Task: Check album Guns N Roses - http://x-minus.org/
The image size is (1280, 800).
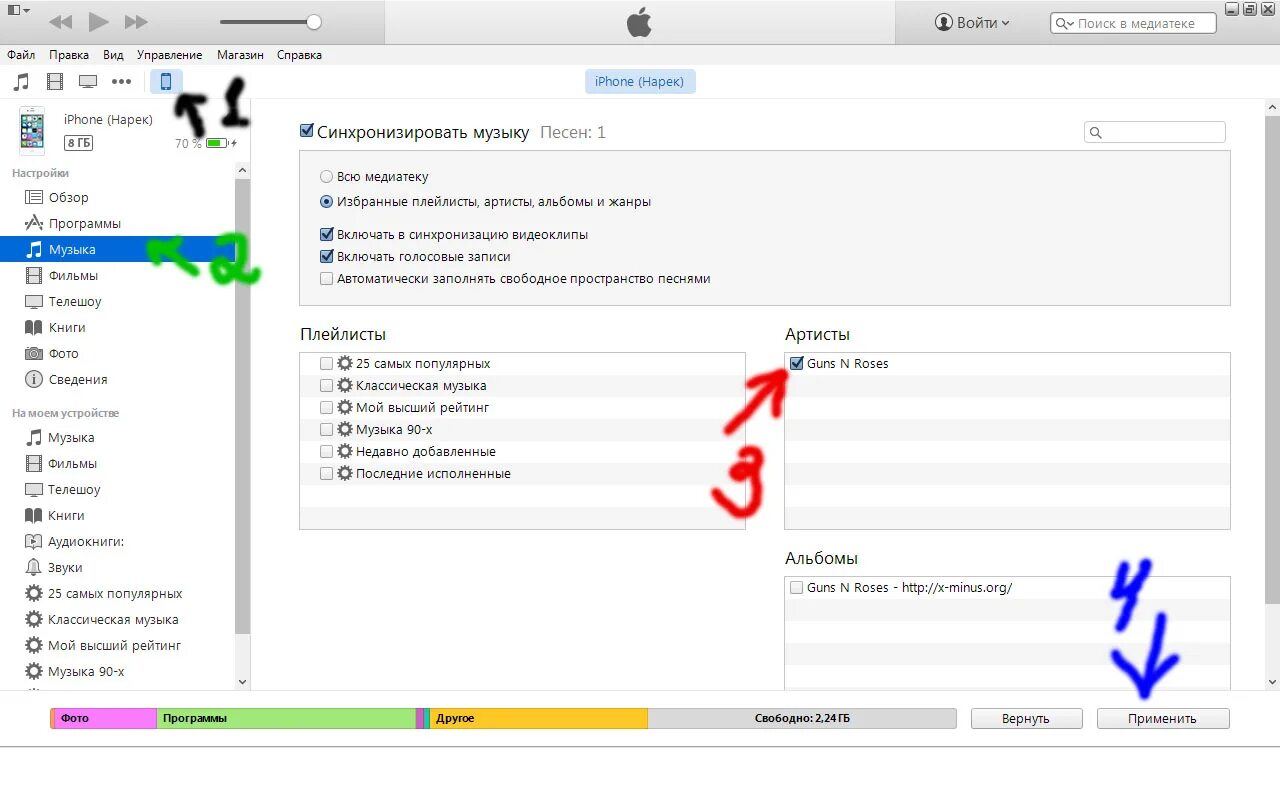Action: (x=796, y=587)
